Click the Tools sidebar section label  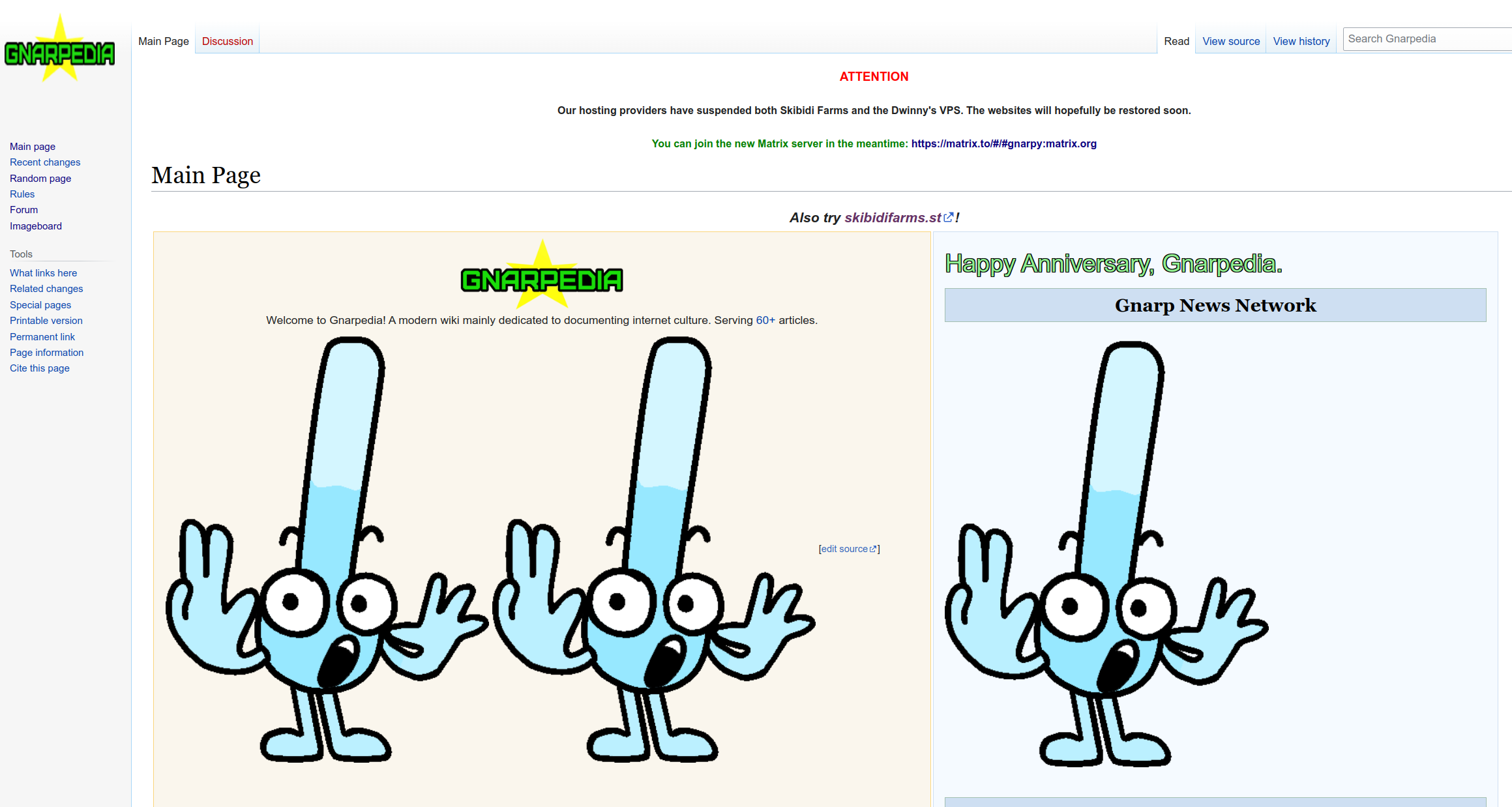[21, 254]
